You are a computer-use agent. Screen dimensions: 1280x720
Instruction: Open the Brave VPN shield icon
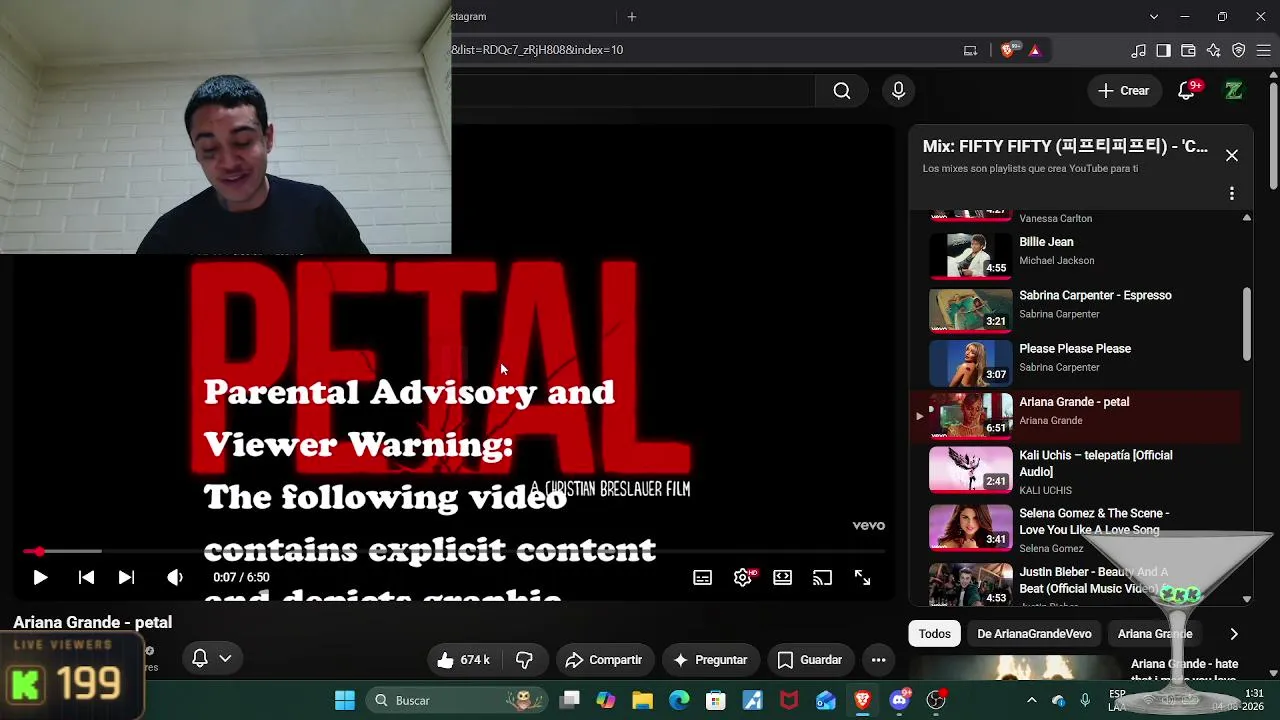(1239, 50)
